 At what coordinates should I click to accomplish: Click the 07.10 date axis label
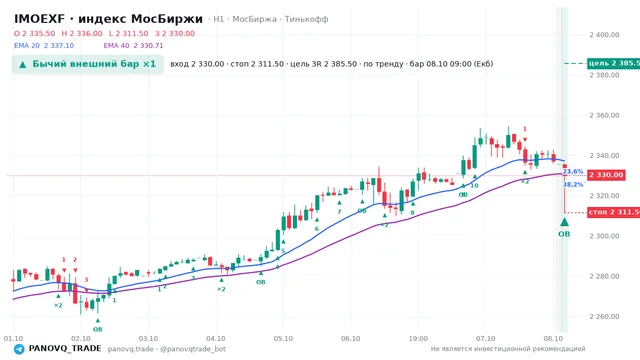485,339
